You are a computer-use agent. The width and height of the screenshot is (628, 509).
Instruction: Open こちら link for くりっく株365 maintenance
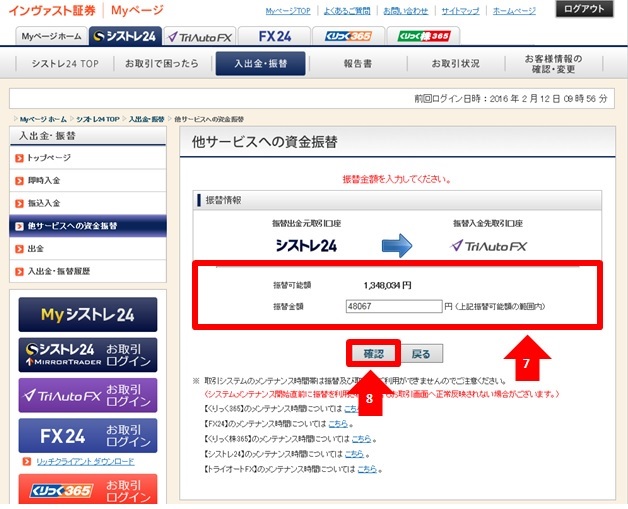[x=361, y=439]
